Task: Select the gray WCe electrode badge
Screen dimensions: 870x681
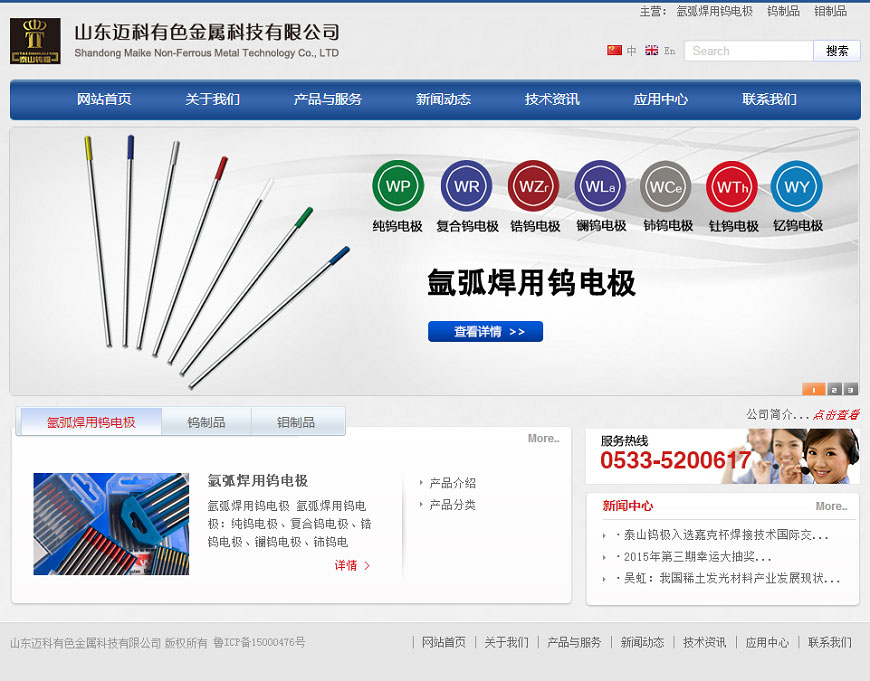Action: 665,186
